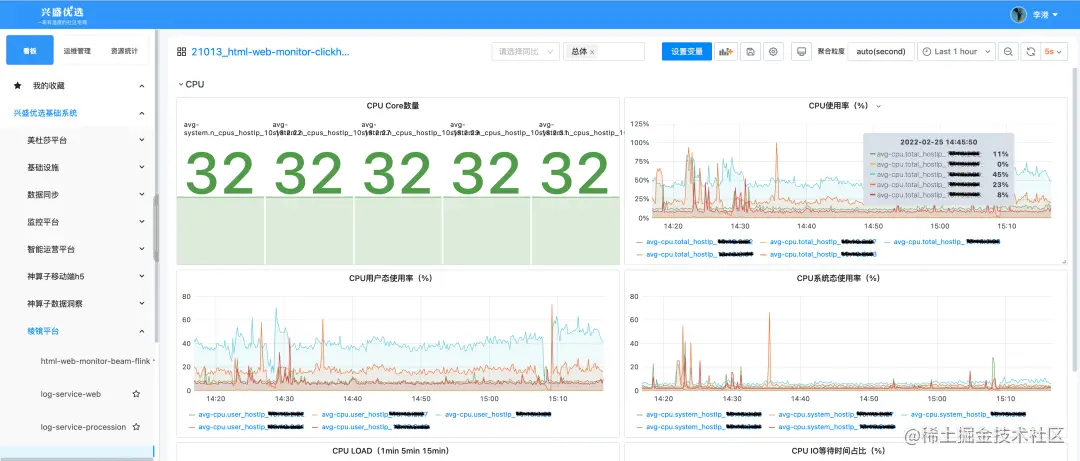The height and width of the screenshot is (461, 1080).
Task: Click the CPU IO等待时间占比 panel title
Action: [838, 451]
